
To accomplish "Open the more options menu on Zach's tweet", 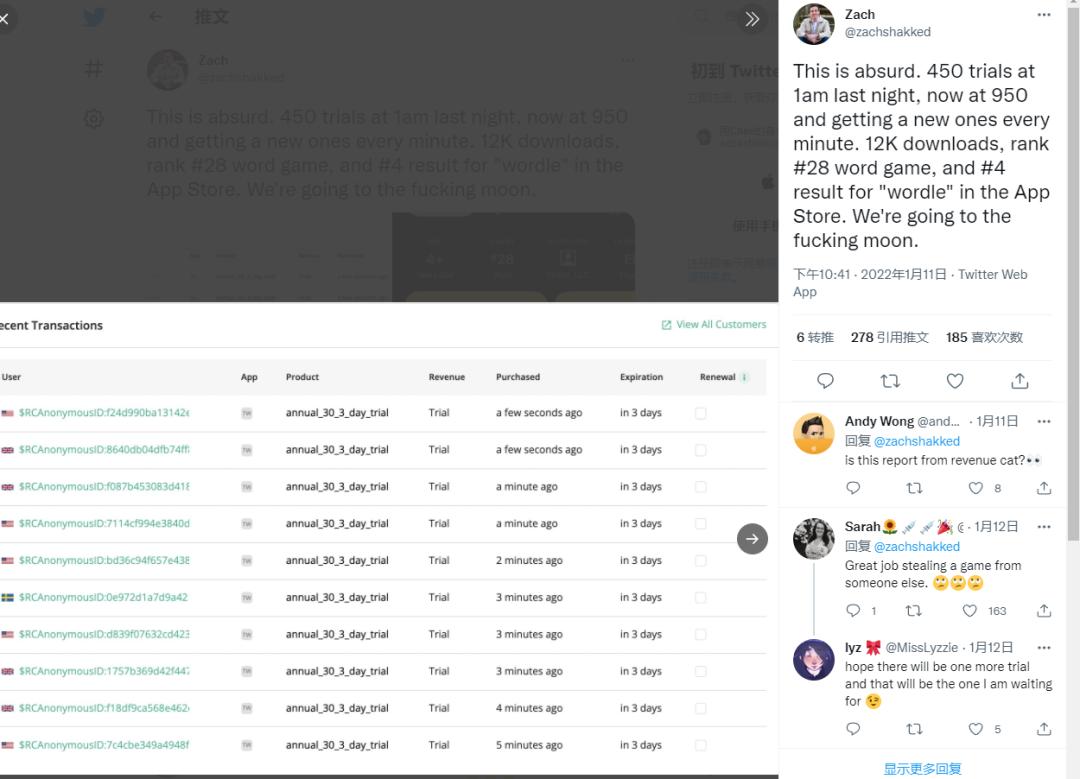I will coord(1043,15).
